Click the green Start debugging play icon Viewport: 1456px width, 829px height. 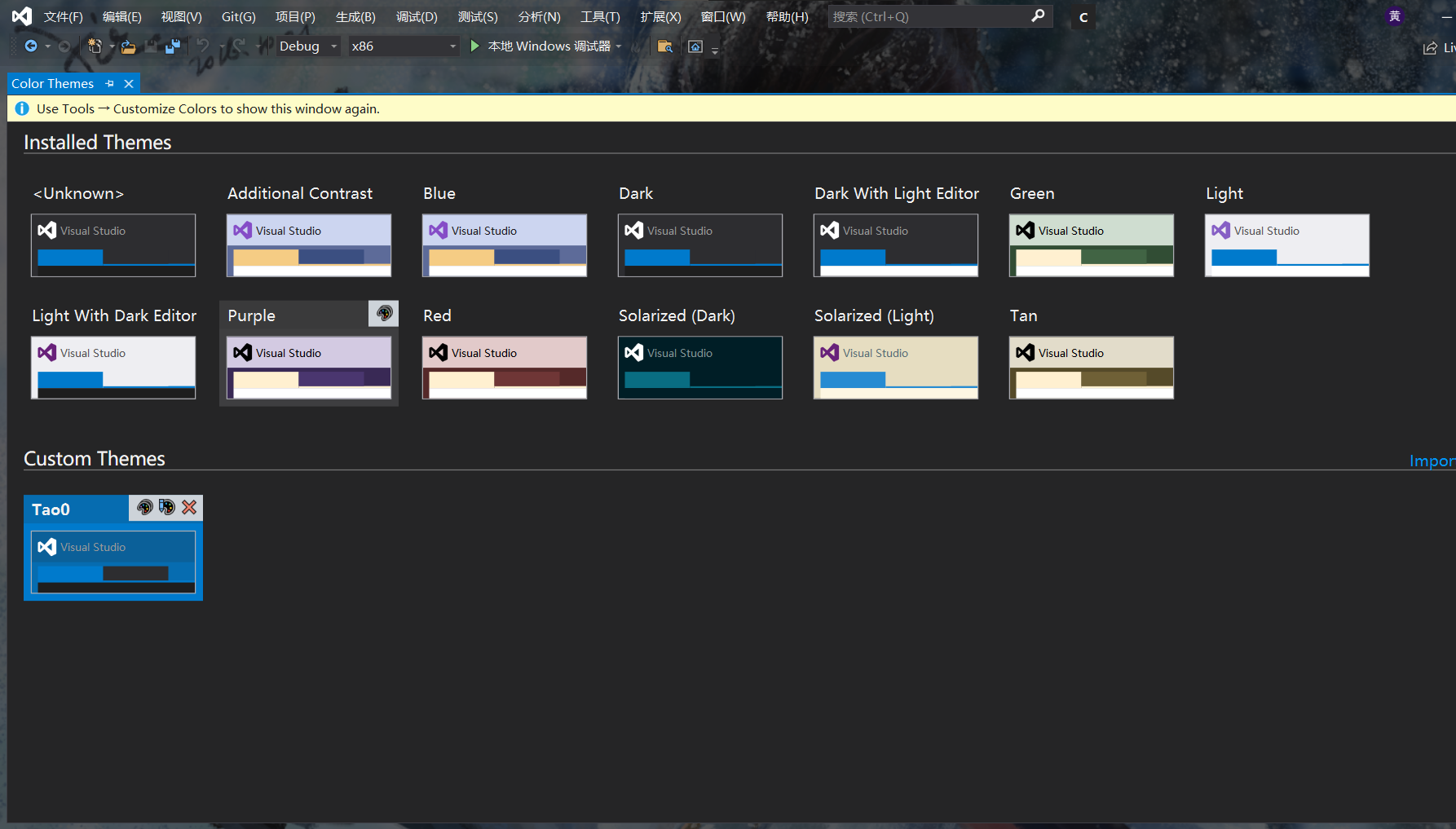pos(474,46)
